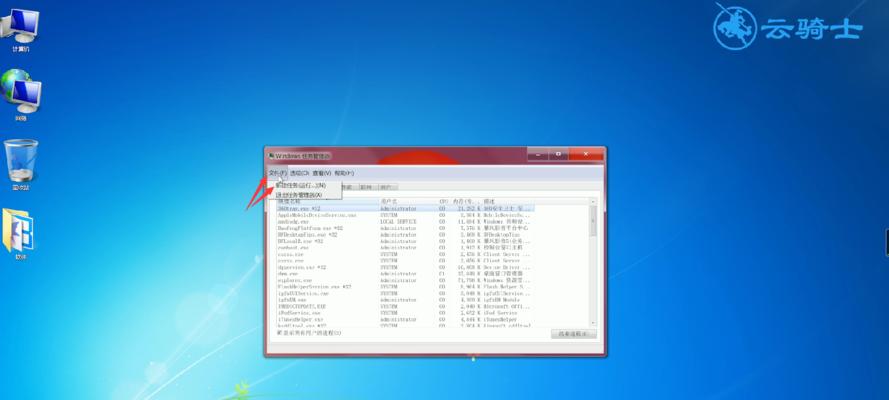This screenshot has width=889, height=400.
Task: Minimize the Task Manager window
Action: tap(538, 154)
